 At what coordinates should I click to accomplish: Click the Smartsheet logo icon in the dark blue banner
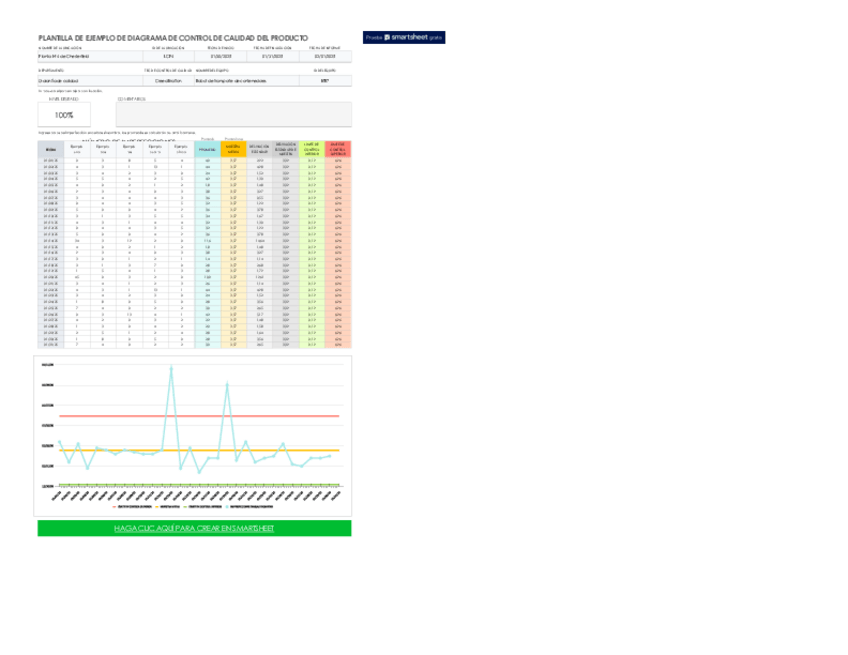point(387,37)
